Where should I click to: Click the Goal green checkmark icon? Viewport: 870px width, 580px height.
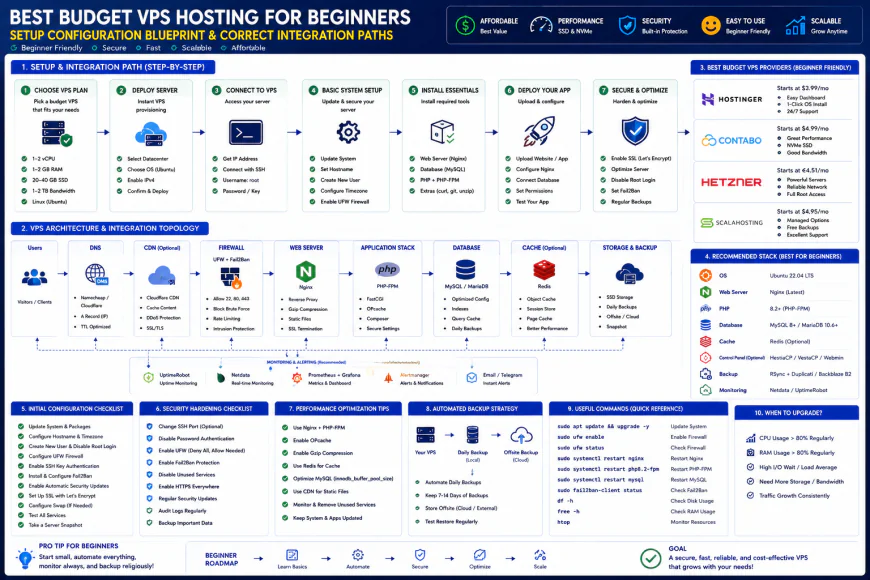tap(650, 558)
